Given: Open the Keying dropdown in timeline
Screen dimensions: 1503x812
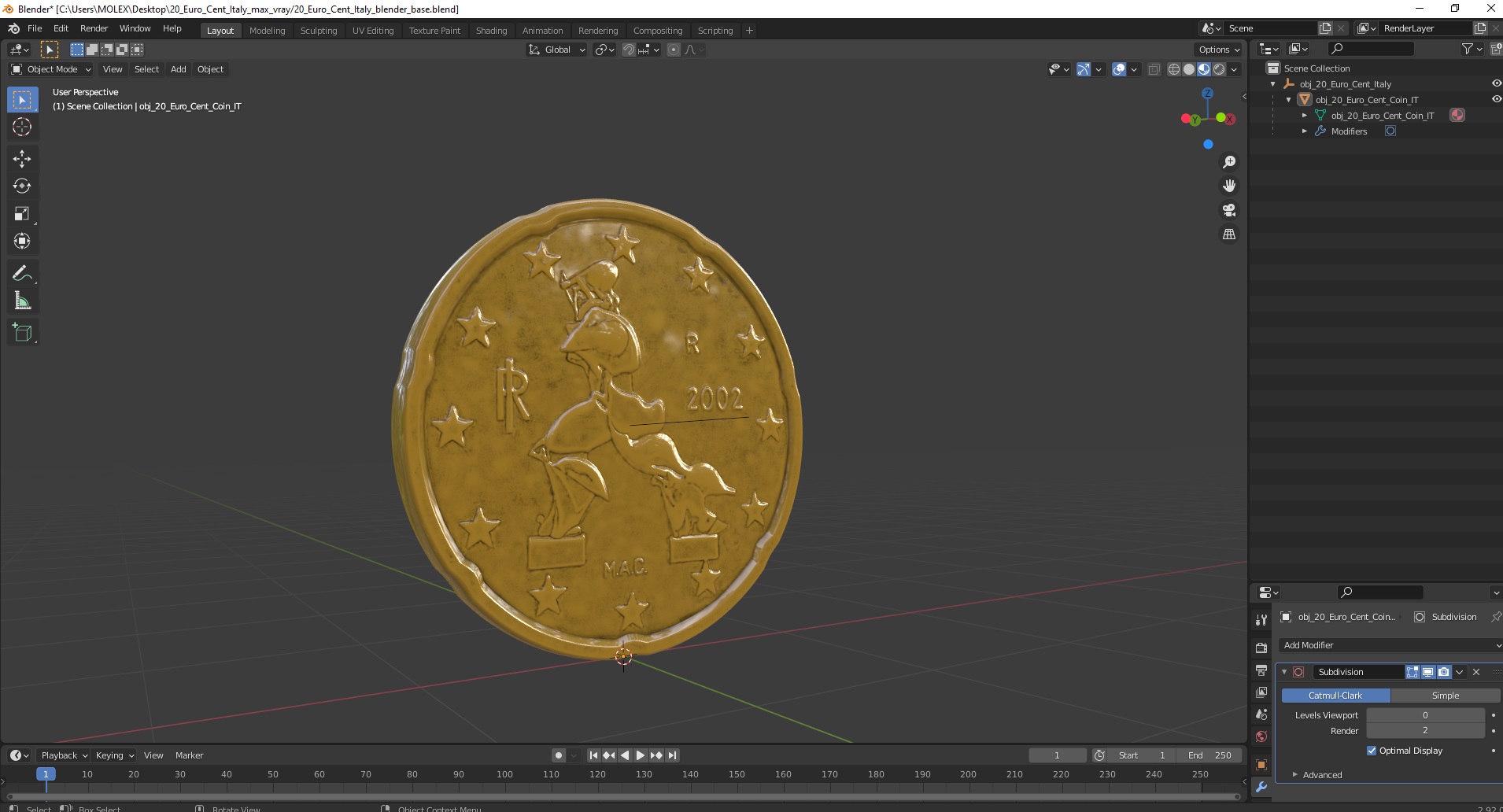Looking at the screenshot, I should 114,755.
